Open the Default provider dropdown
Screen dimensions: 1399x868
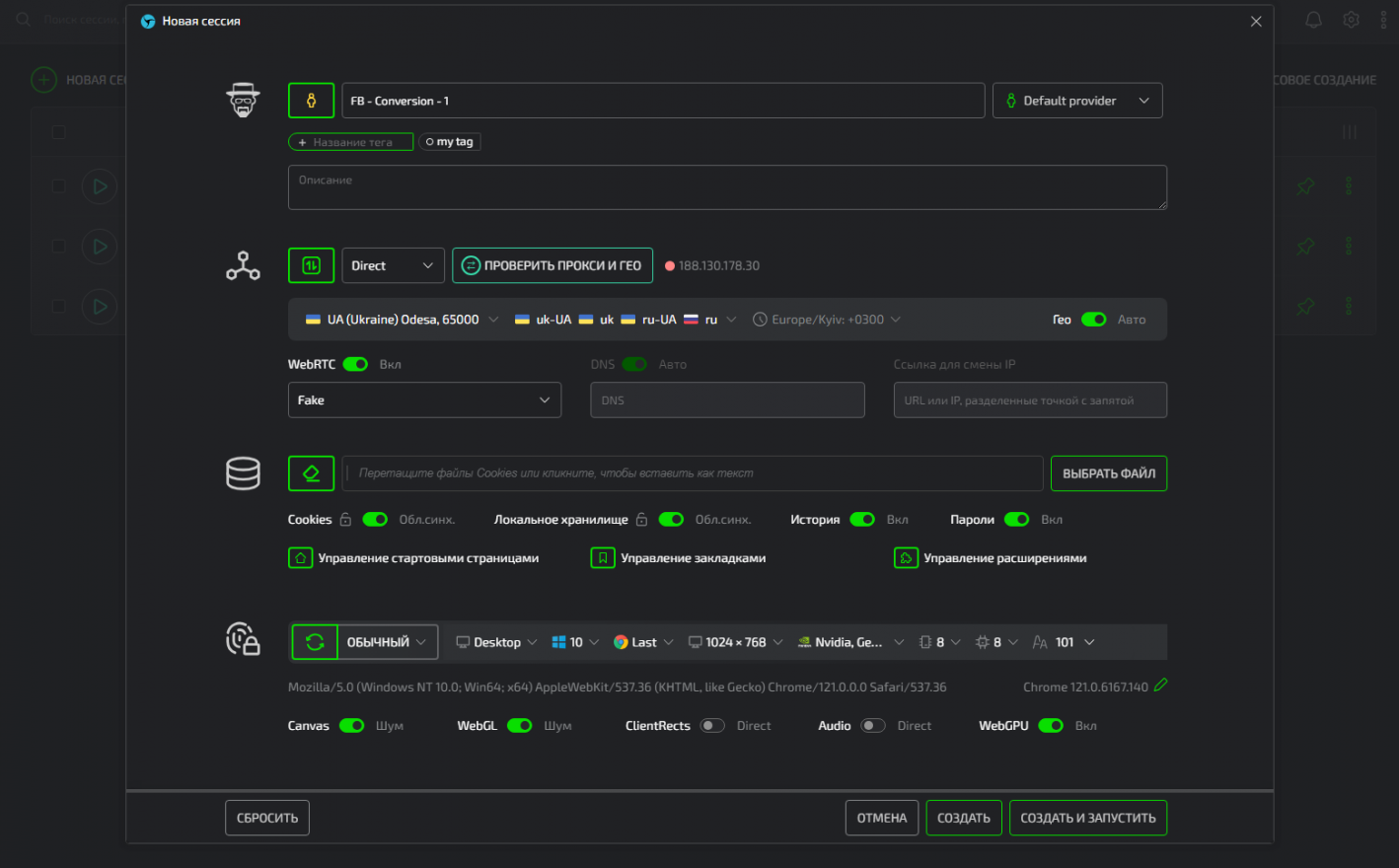1077,101
